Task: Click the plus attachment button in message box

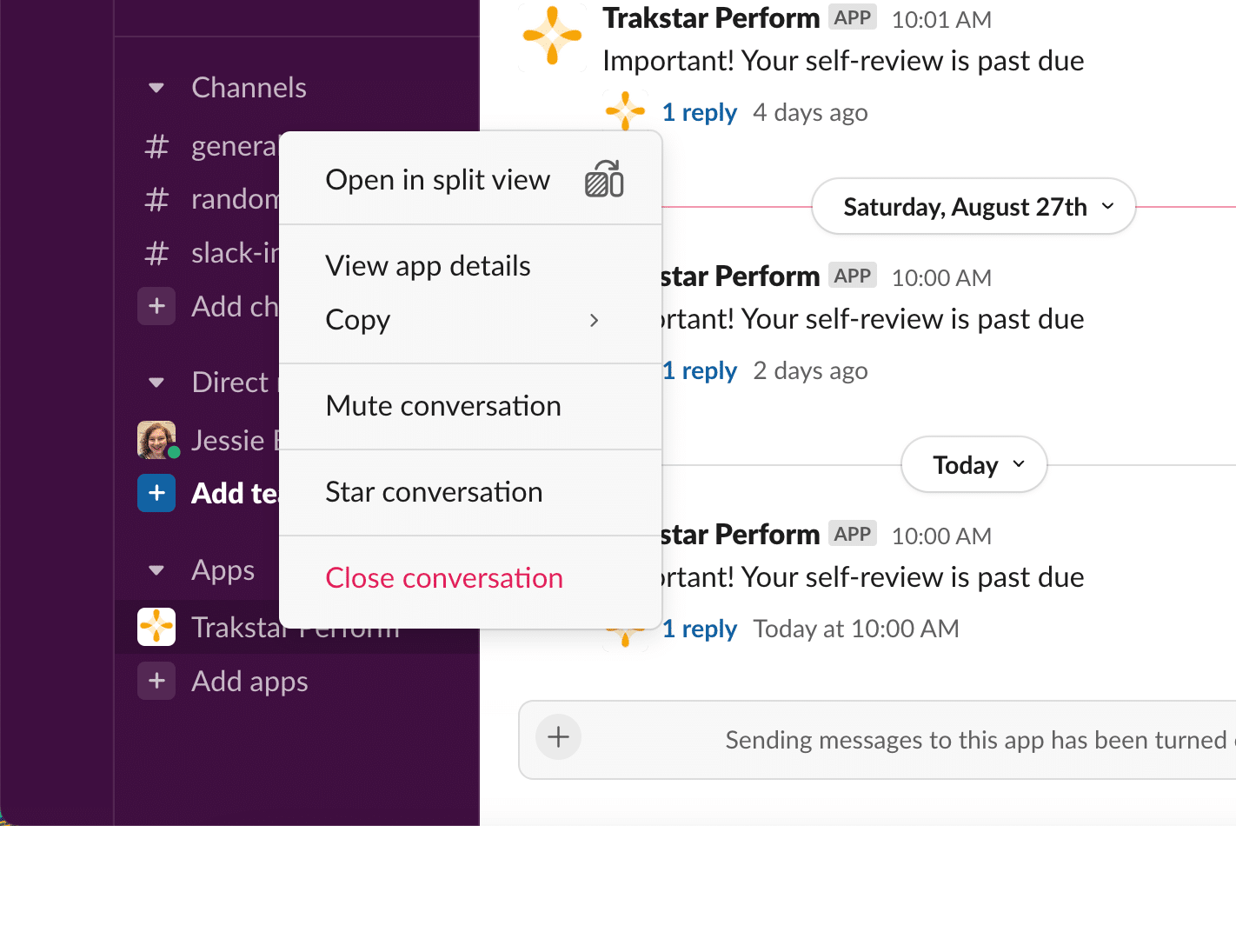Action: pyautogui.click(x=558, y=737)
